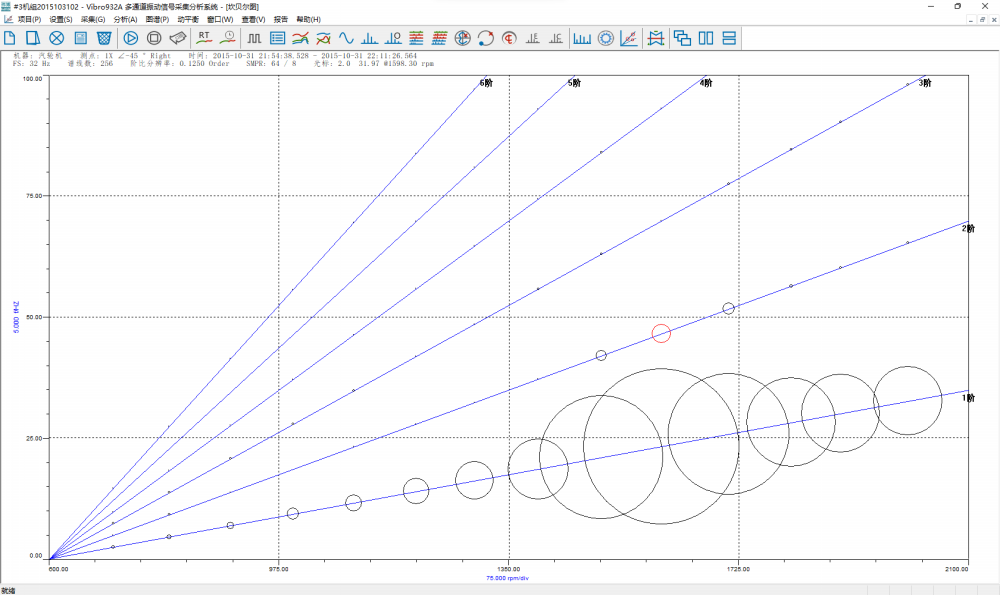Tile windows side by side icon

tap(706, 38)
